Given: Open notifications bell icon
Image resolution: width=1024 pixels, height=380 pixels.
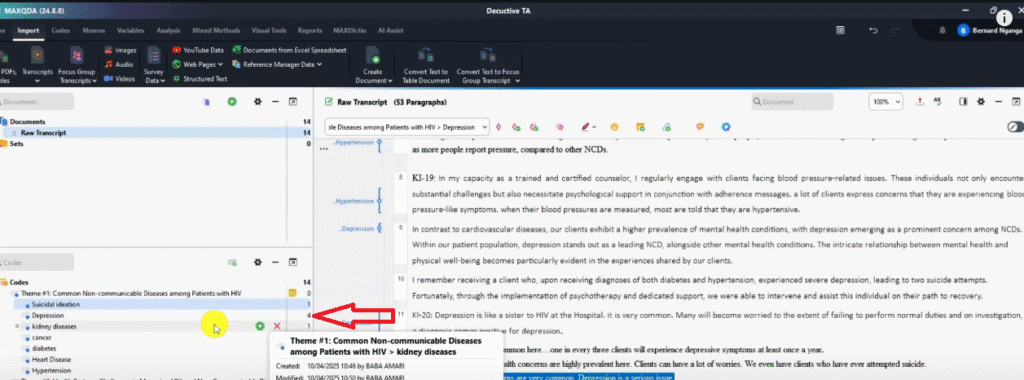Looking at the screenshot, I should (x=942, y=31).
